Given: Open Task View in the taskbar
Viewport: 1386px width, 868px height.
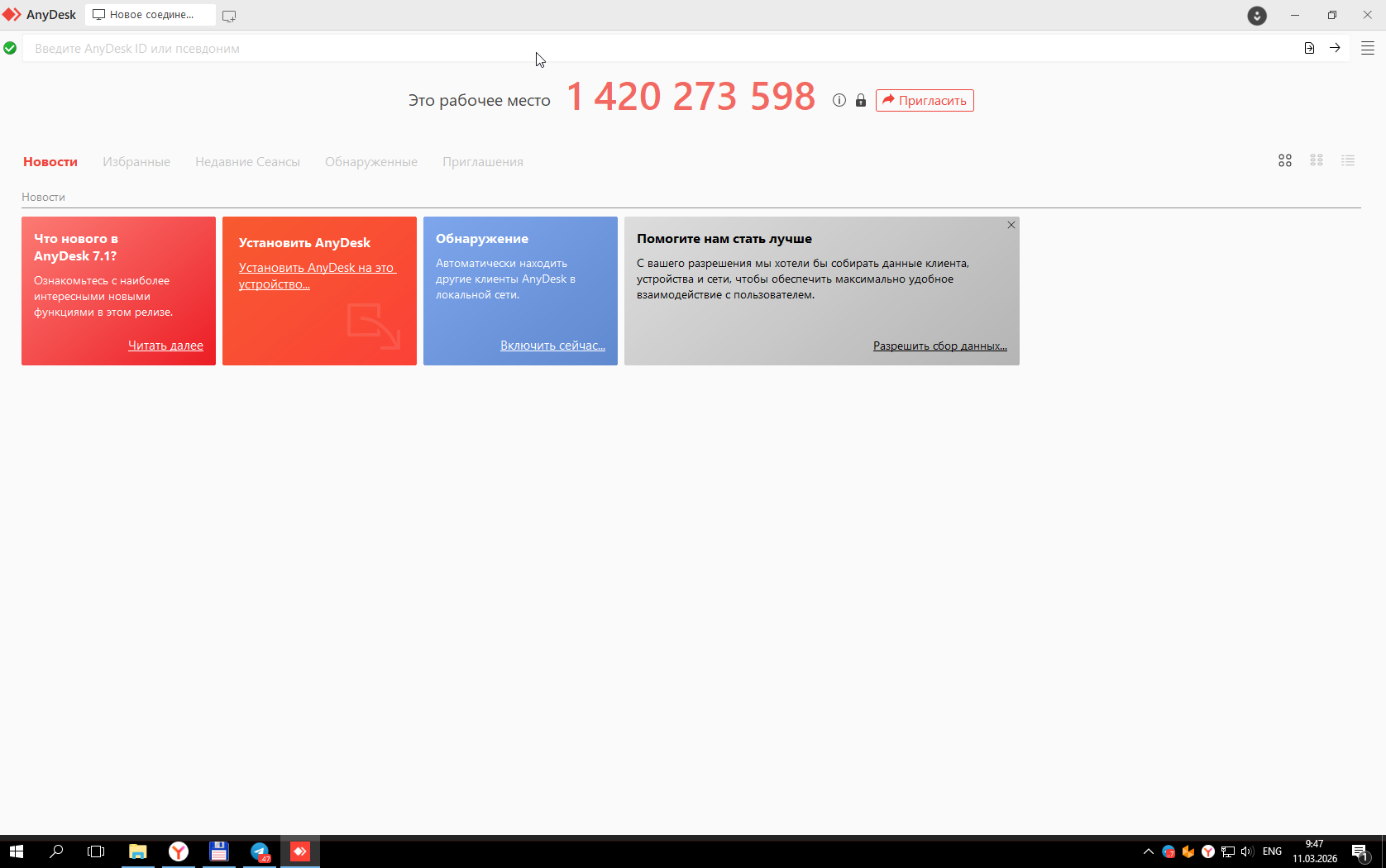Looking at the screenshot, I should click(x=96, y=851).
